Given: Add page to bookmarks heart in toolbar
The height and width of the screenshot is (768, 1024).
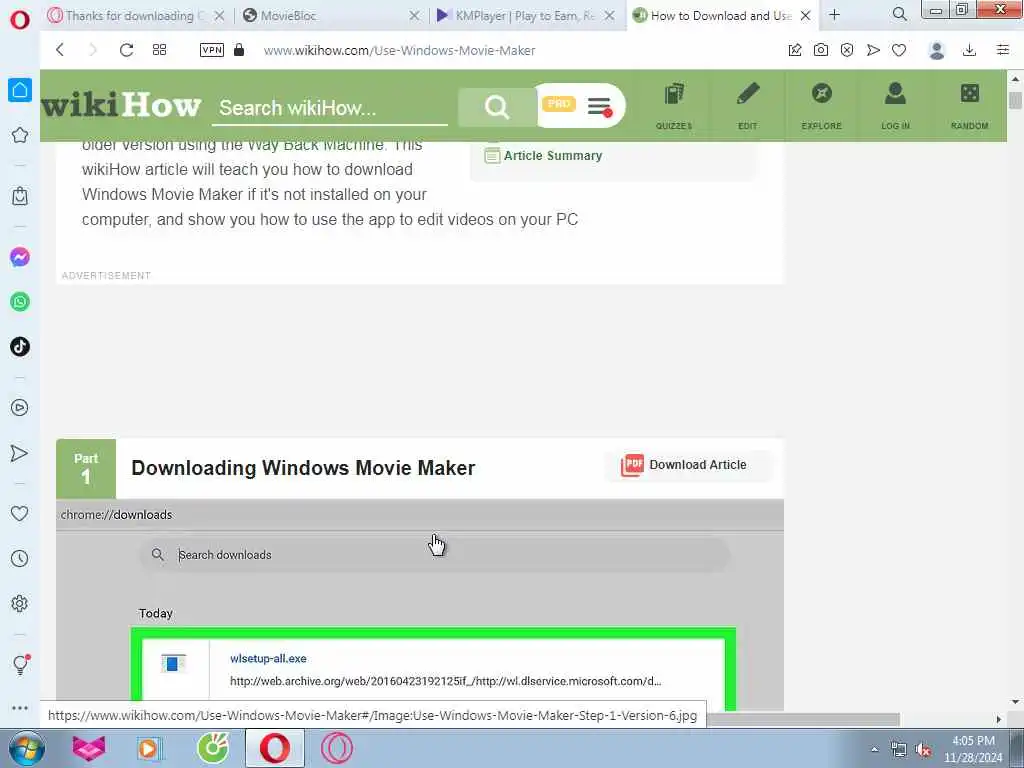Looking at the screenshot, I should [x=899, y=50].
